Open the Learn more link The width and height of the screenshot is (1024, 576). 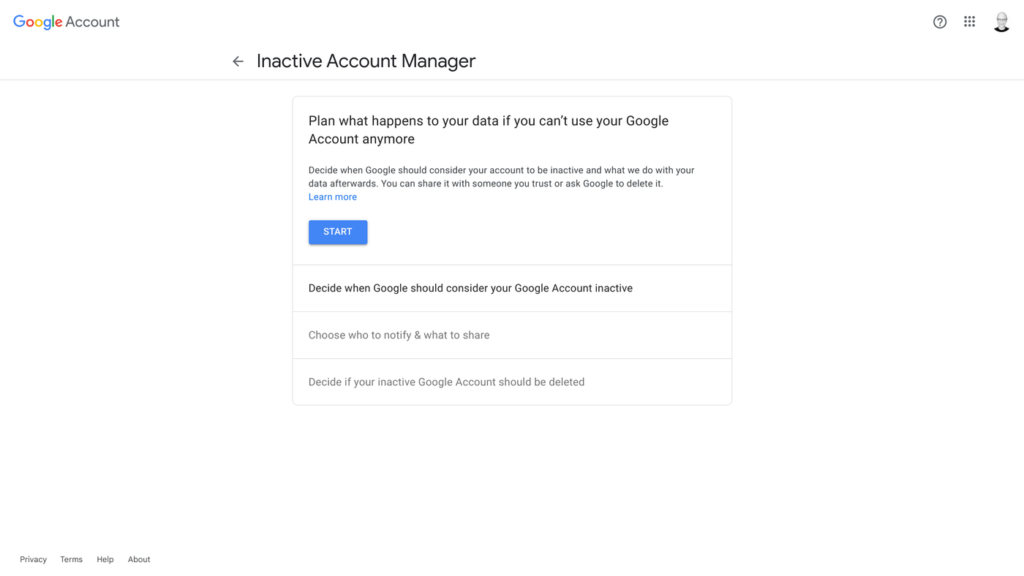pyautogui.click(x=332, y=196)
